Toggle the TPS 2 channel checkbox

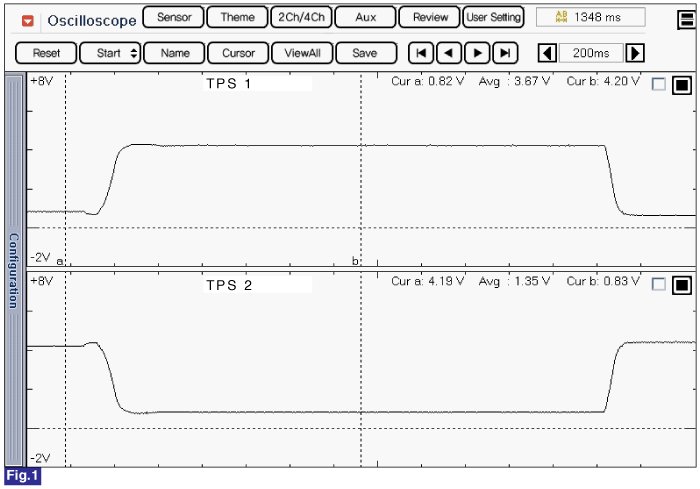(658, 284)
